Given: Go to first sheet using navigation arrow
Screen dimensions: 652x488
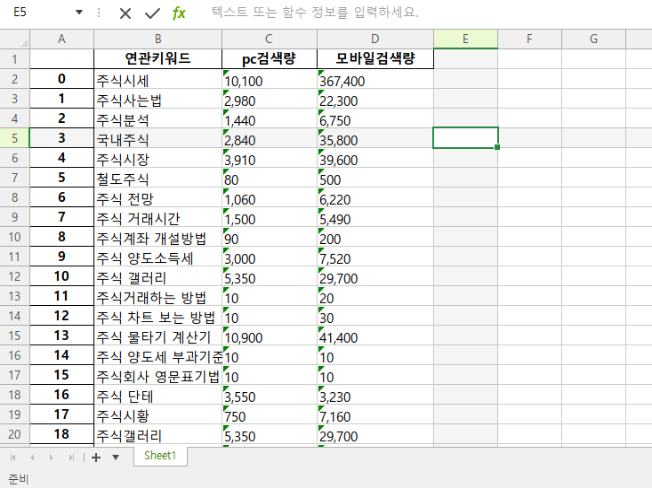Looking at the screenshot, I should tap(15, 457).
